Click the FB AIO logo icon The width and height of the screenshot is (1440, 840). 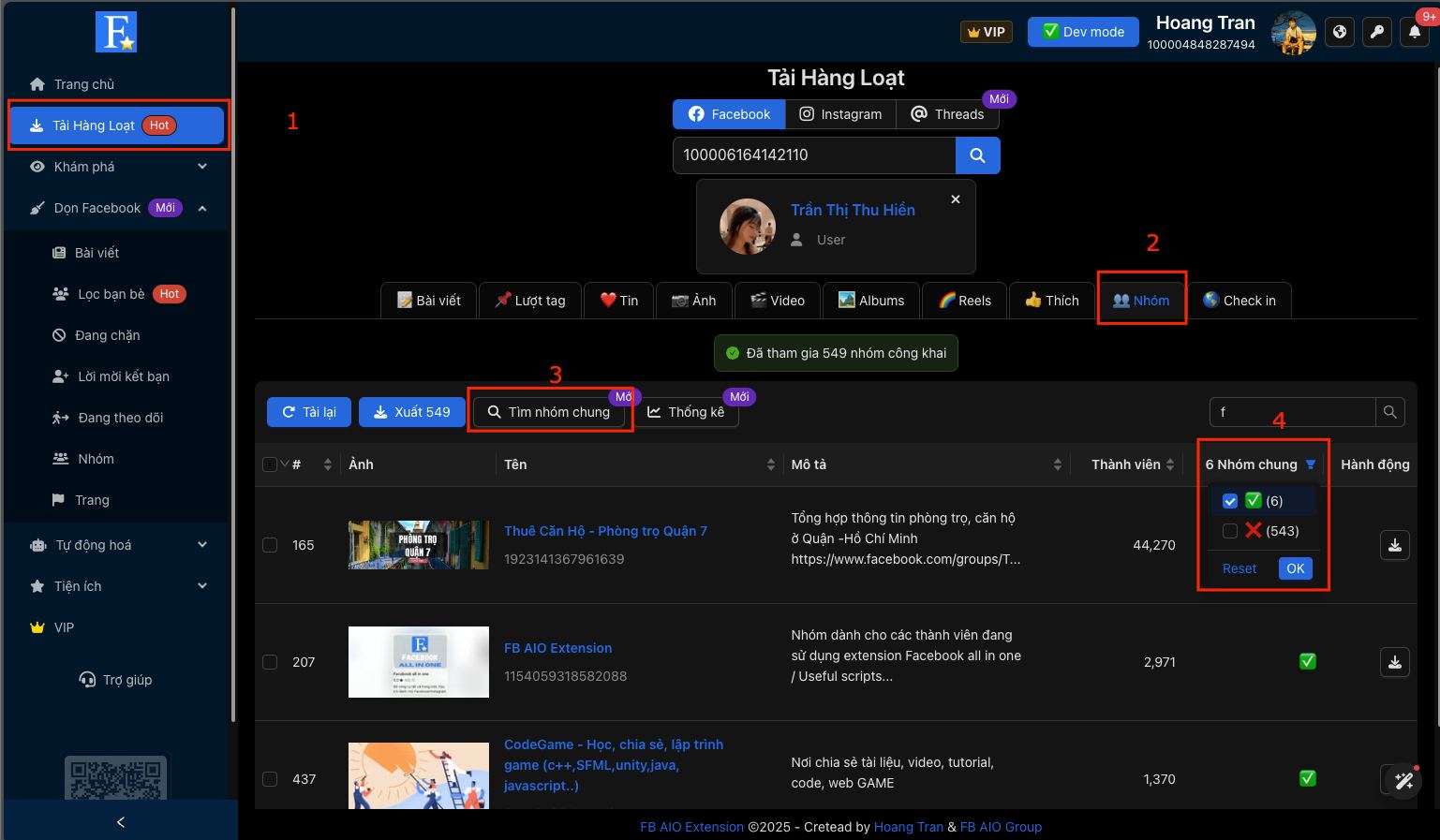tap(116, 32)
